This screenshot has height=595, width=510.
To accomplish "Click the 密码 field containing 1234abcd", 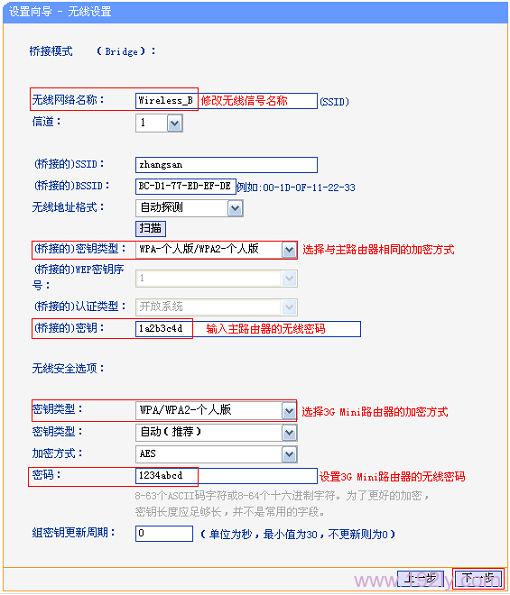I will point(226,476).
